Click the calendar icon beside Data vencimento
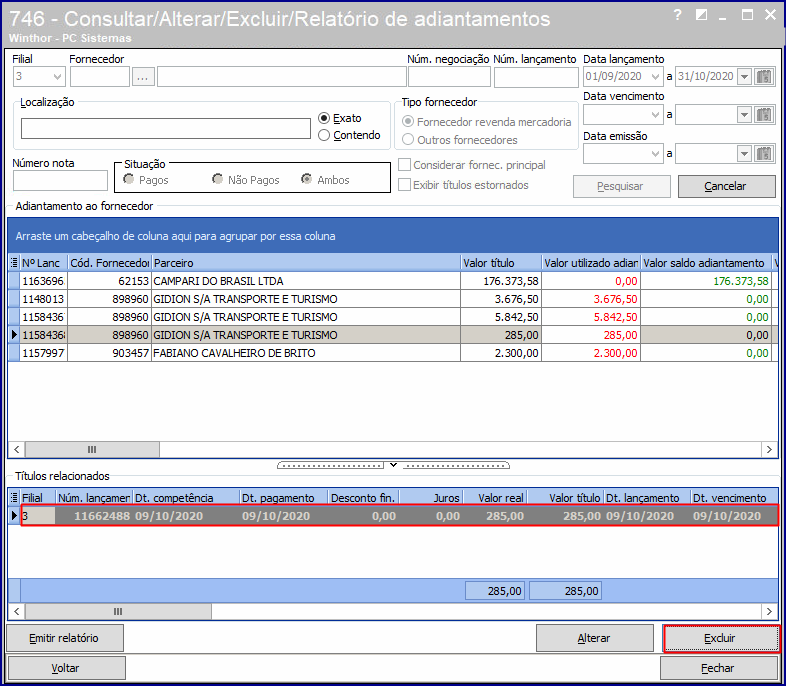This screenshot has width=786, height=686. coord(764,115)
